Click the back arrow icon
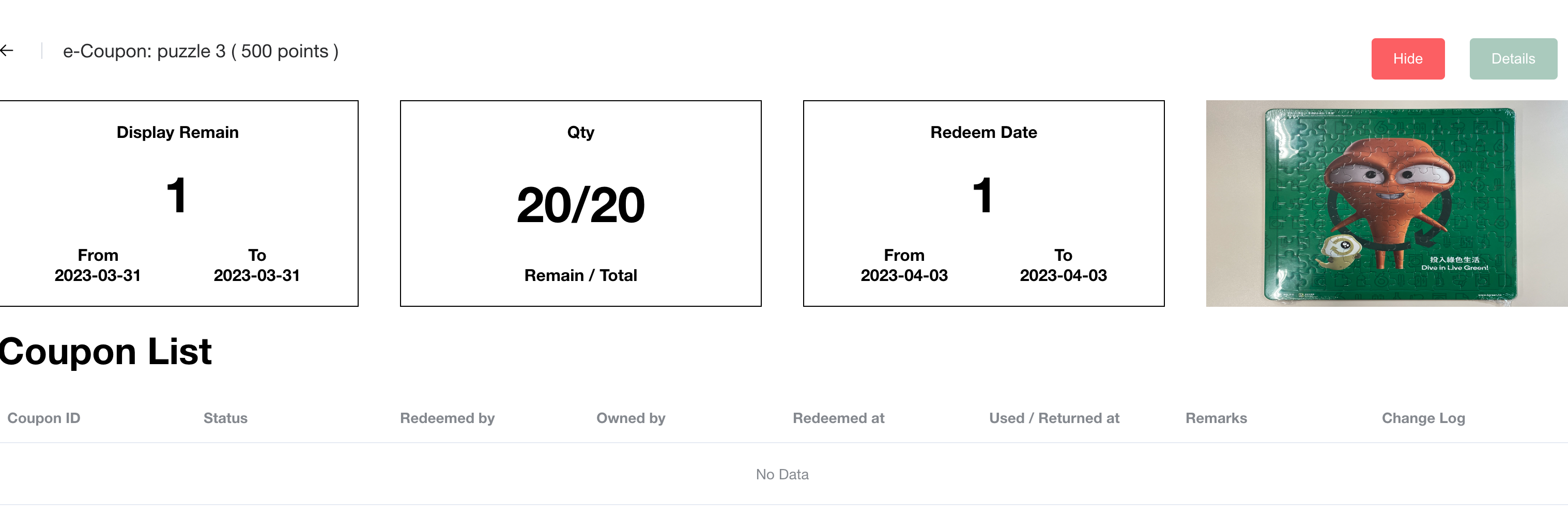This screenshot has width=1568, height=532. click(7, 51)
